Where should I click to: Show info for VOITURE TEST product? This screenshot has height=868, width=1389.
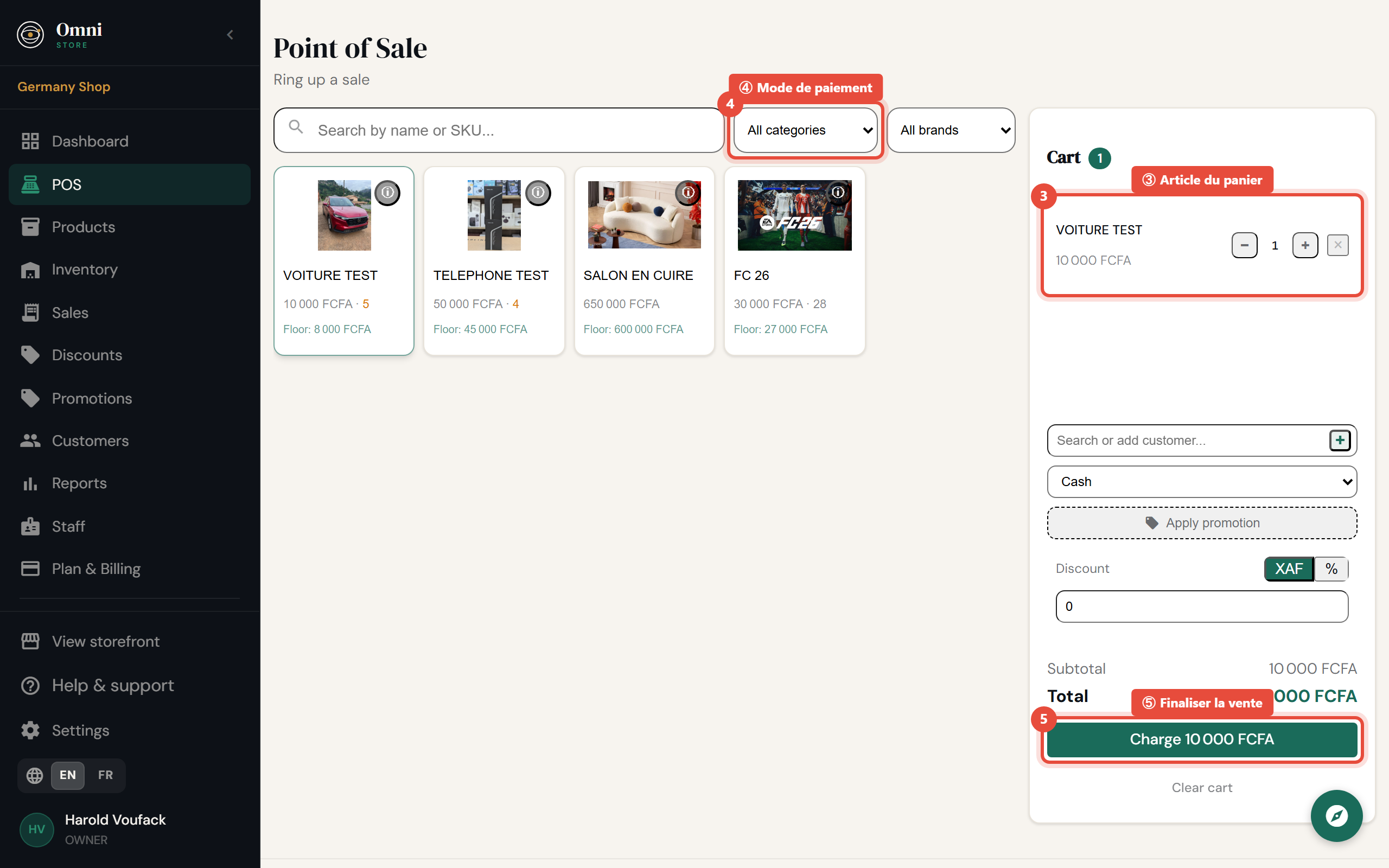point(387,192)
